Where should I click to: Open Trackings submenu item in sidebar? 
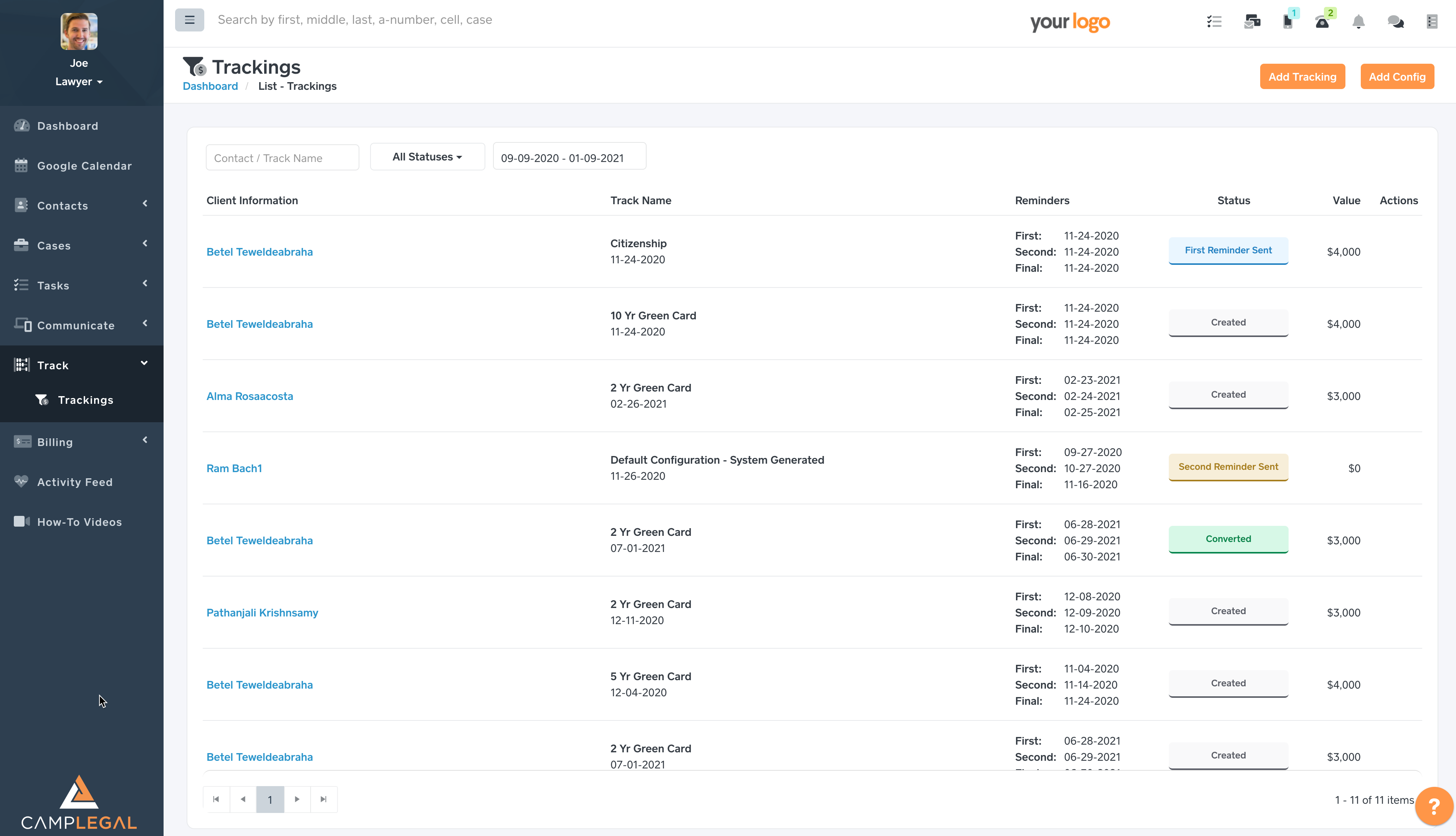[x=85, y=400]
